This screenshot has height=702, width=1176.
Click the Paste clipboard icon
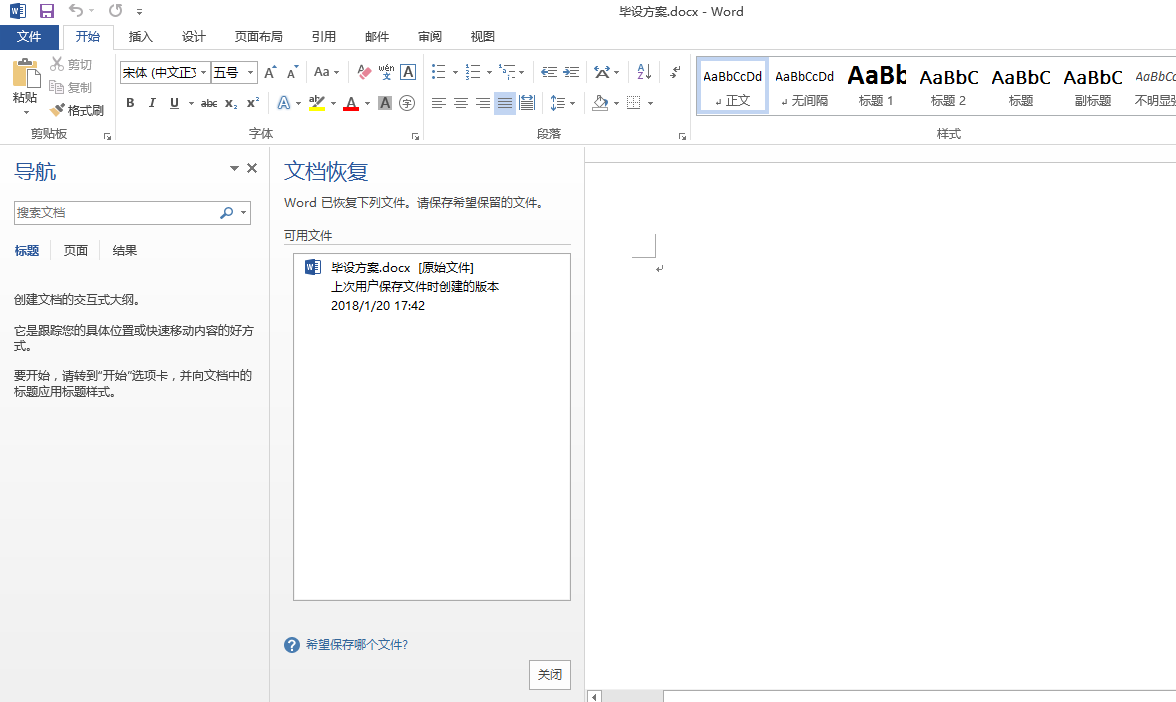26,74
